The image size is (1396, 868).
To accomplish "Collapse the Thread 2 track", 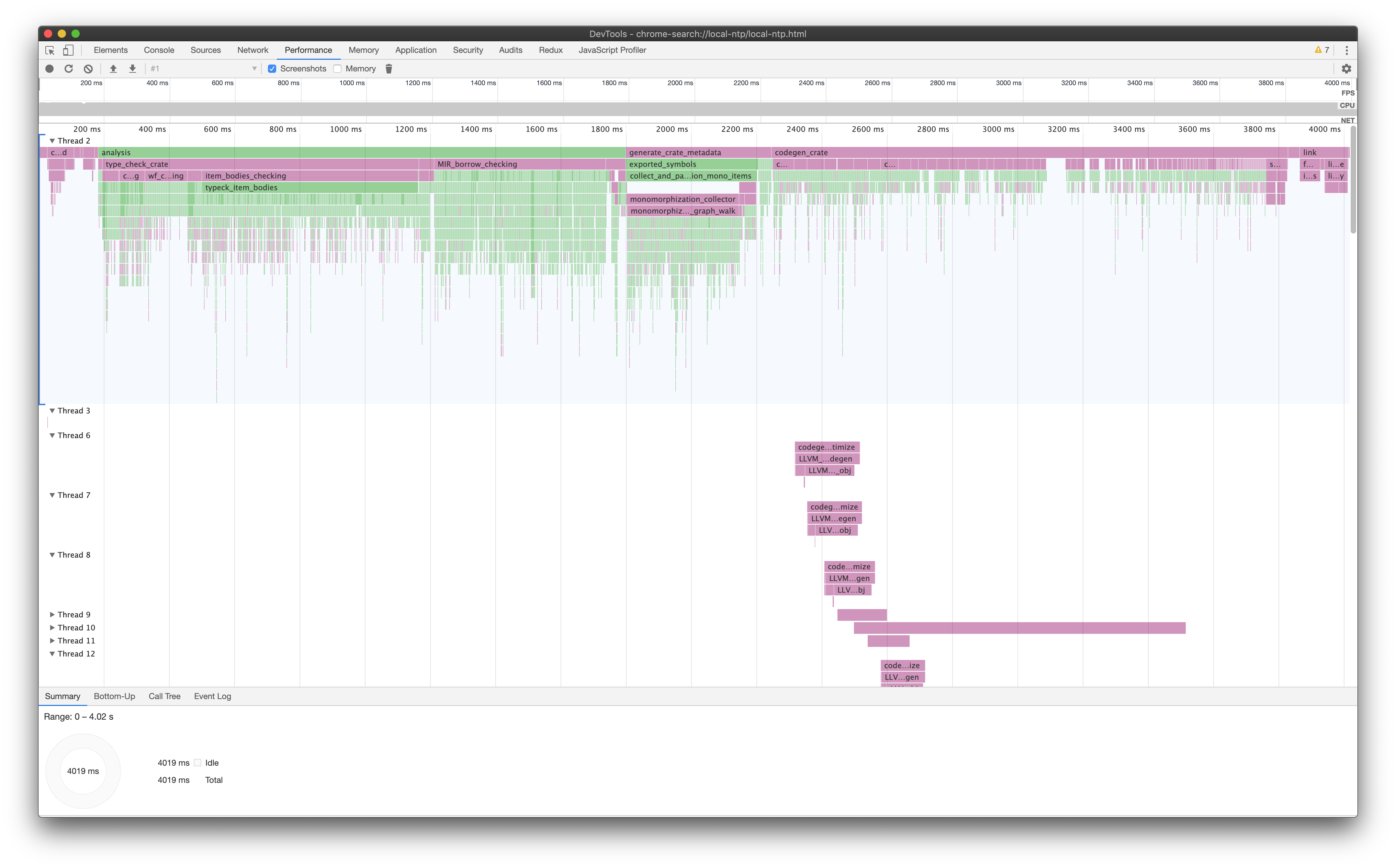I will (x=52, y=141).
